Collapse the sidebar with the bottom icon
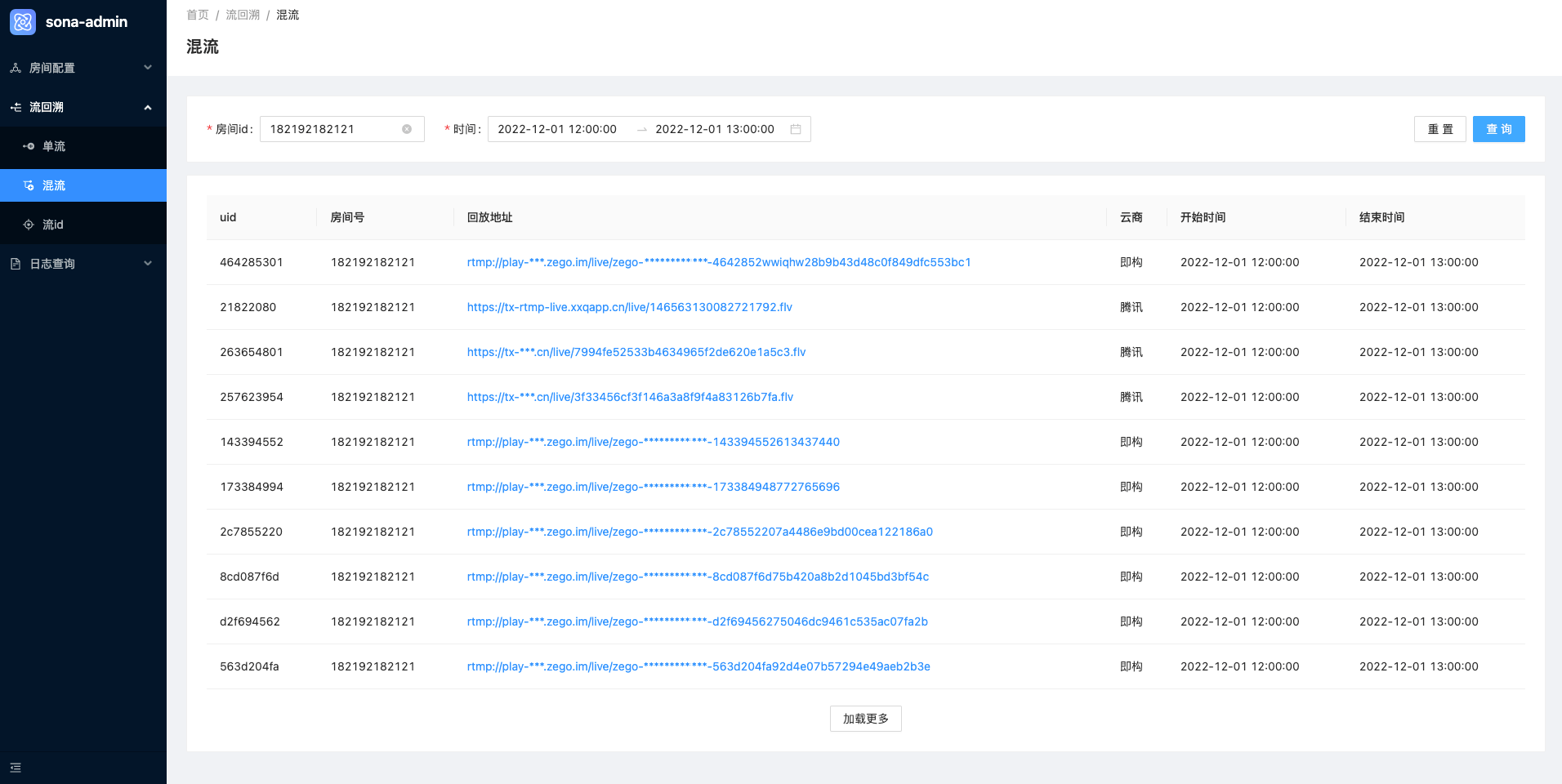Screen dimensions: 1562x784 16,768
